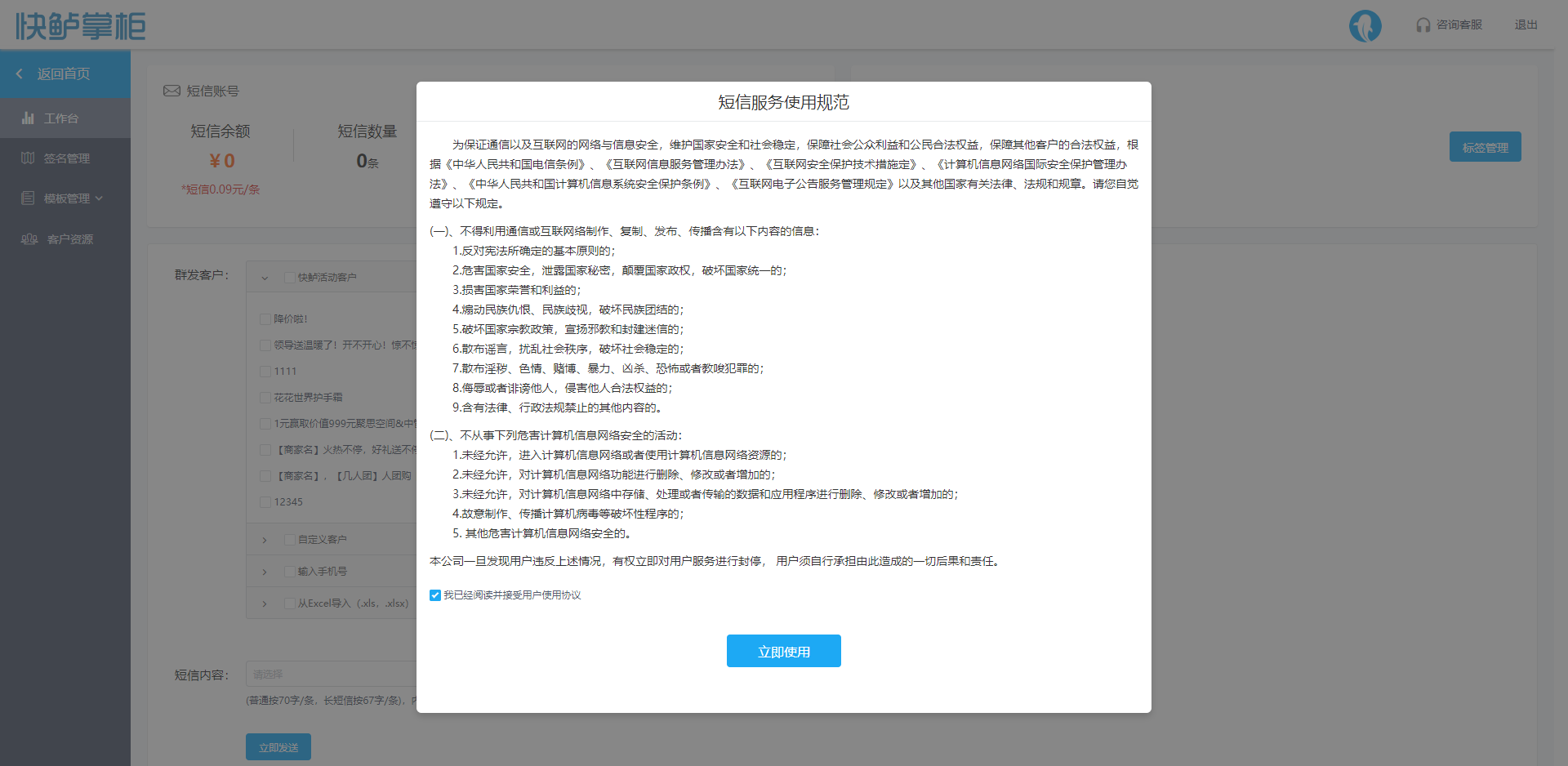Image resolution: width=1568 pixels, height=766 pixels.
Task: Collapse the 快鲈活动客户 group
Action: 265,278
